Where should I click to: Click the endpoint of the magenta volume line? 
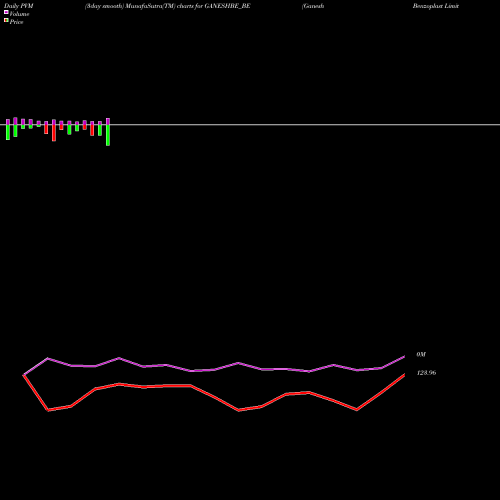[404, 357]
